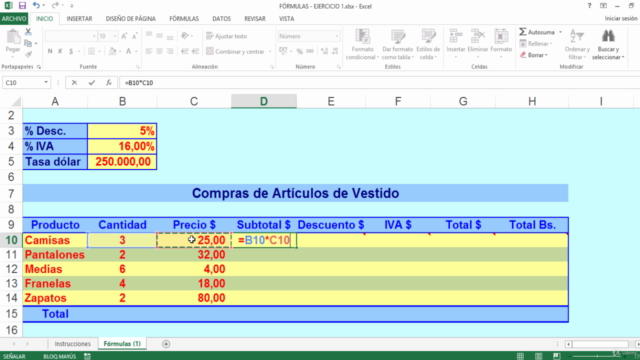Cancel formula entry with X button
The width and height of the screenshot is (640, 360).
[x=74, y=82]
